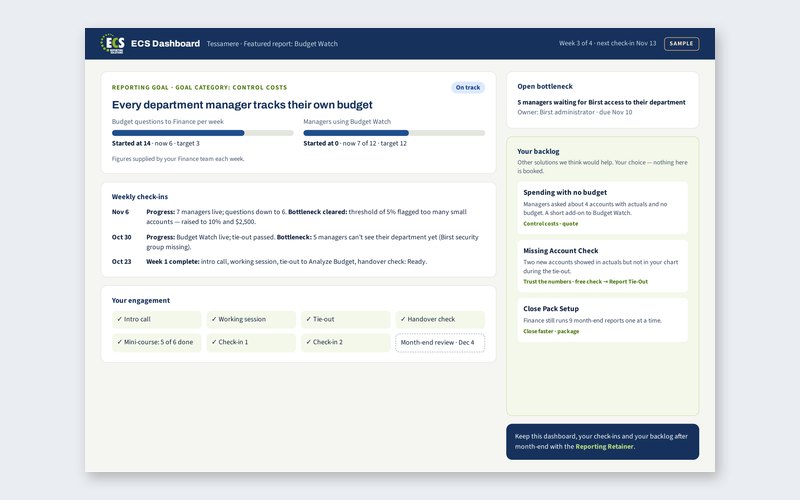This screenshot has width=800, height=500.
Task: Click the Weekly check-ins heading
Action: (140, 196)
